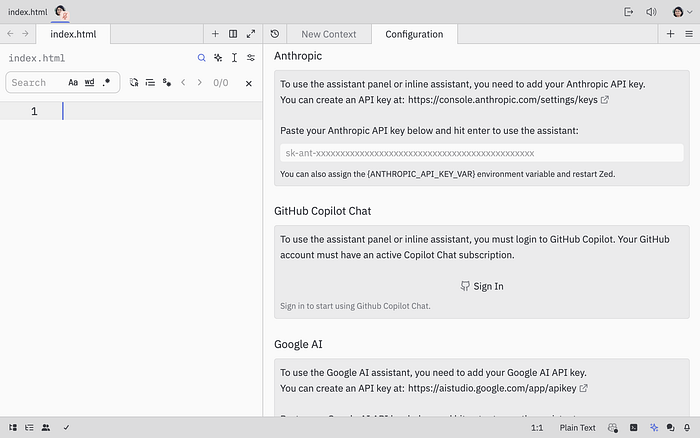The height and width of the screenshot is (438, 700).
Task: Click cursor position 1:1
Action: click(x=537, y=428)
